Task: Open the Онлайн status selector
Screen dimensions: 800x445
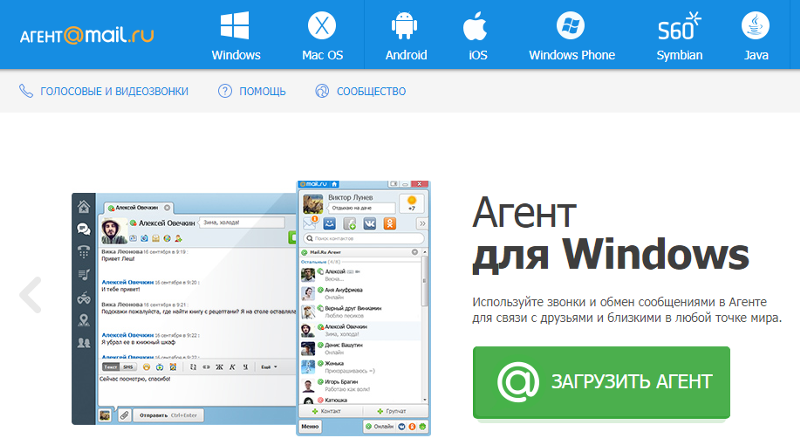Action: click(380, 427)
